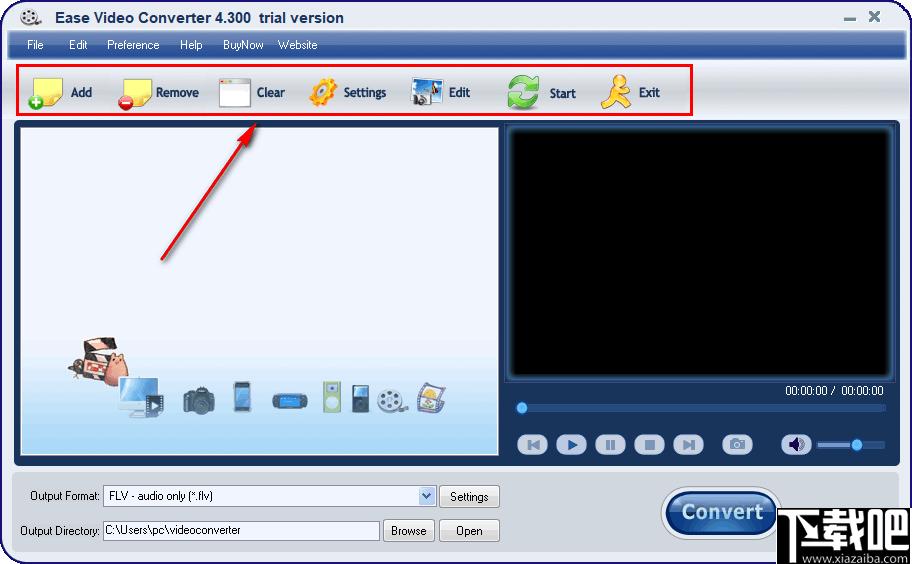Click the Remove toolbar button
The width and height of the screenshot is (912, 564).
pos(158,92)
